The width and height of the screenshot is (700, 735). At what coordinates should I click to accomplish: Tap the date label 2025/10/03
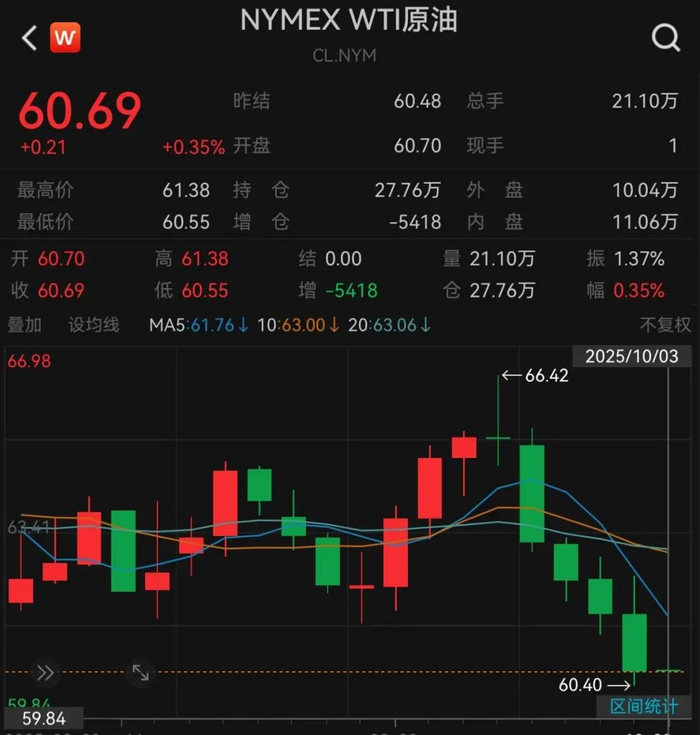click(x=632, y=357)
